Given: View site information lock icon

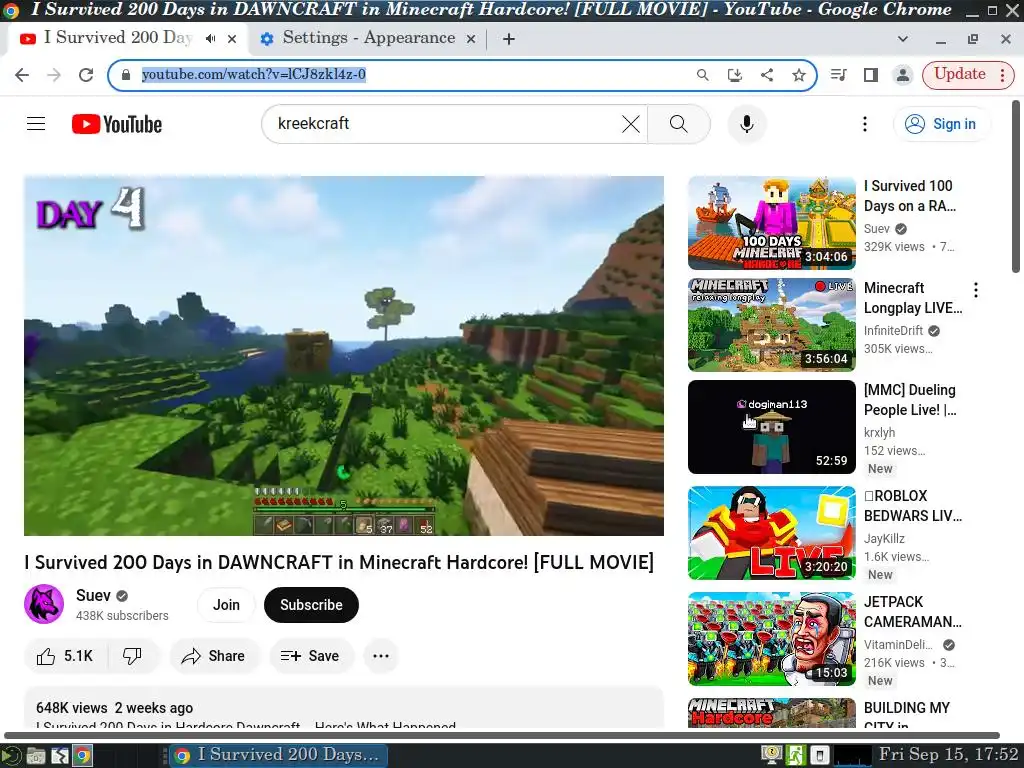Looking at the screenshot, I should point(126,75).
